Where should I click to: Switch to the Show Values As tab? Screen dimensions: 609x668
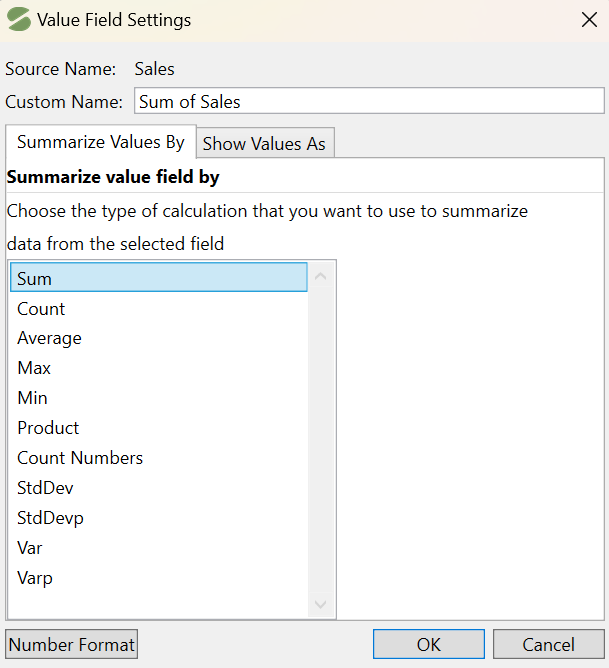264,143
